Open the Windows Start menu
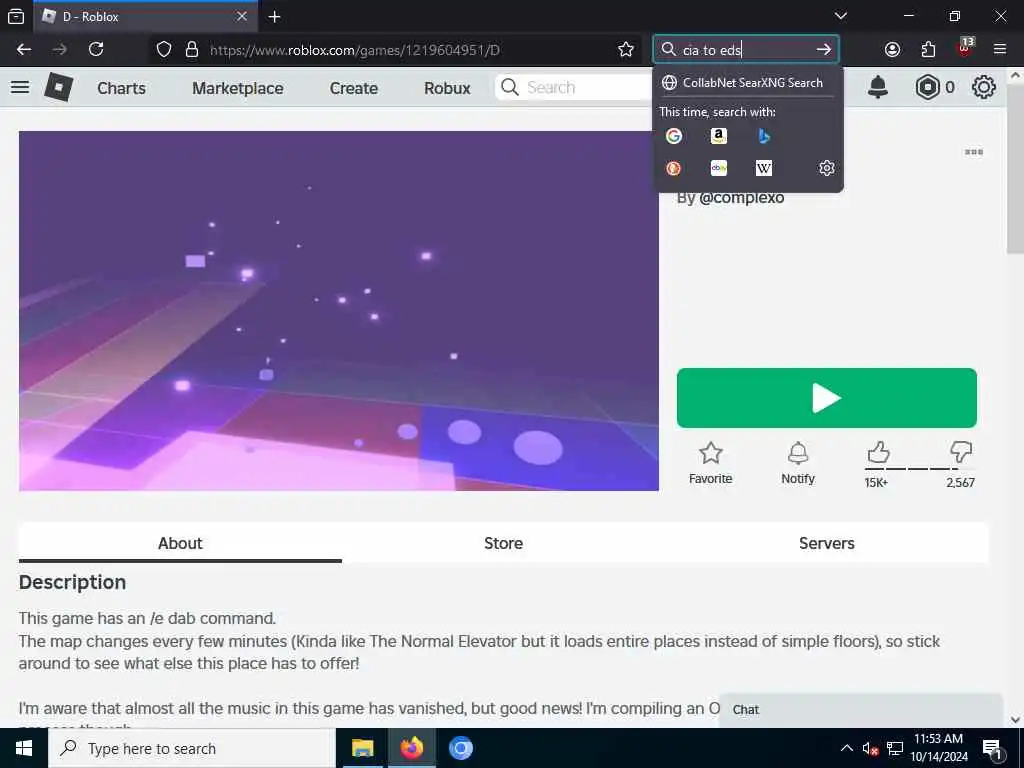Viewport: 1024px width, 768px height. pyautogui.click(x=24, y=748)
